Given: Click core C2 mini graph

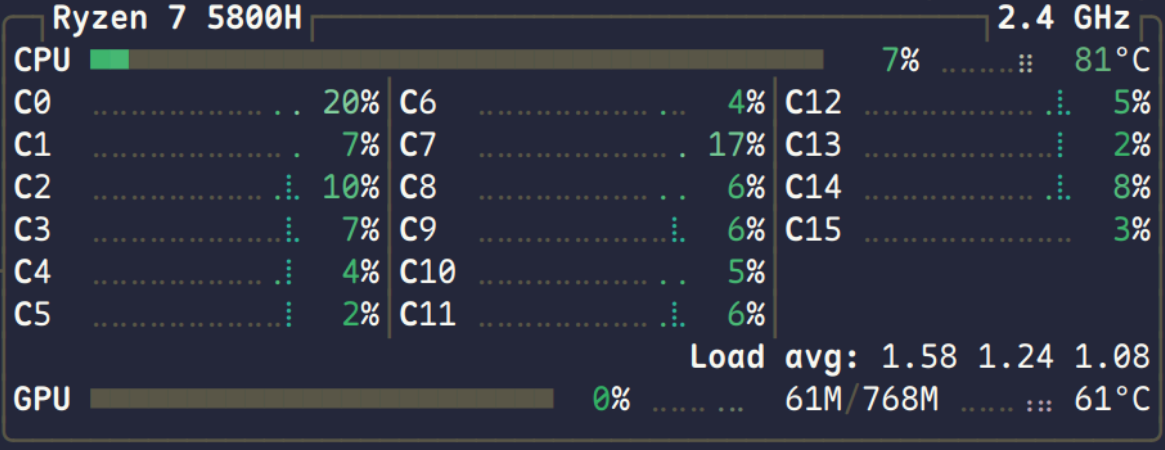Looking at the screenshot, I should coord(197,189).
